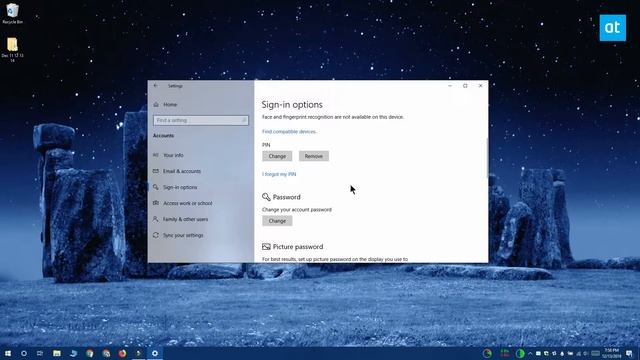Open Sync your settings page
The width and height of the screenshot is (640, 360).
coord(183,236)
